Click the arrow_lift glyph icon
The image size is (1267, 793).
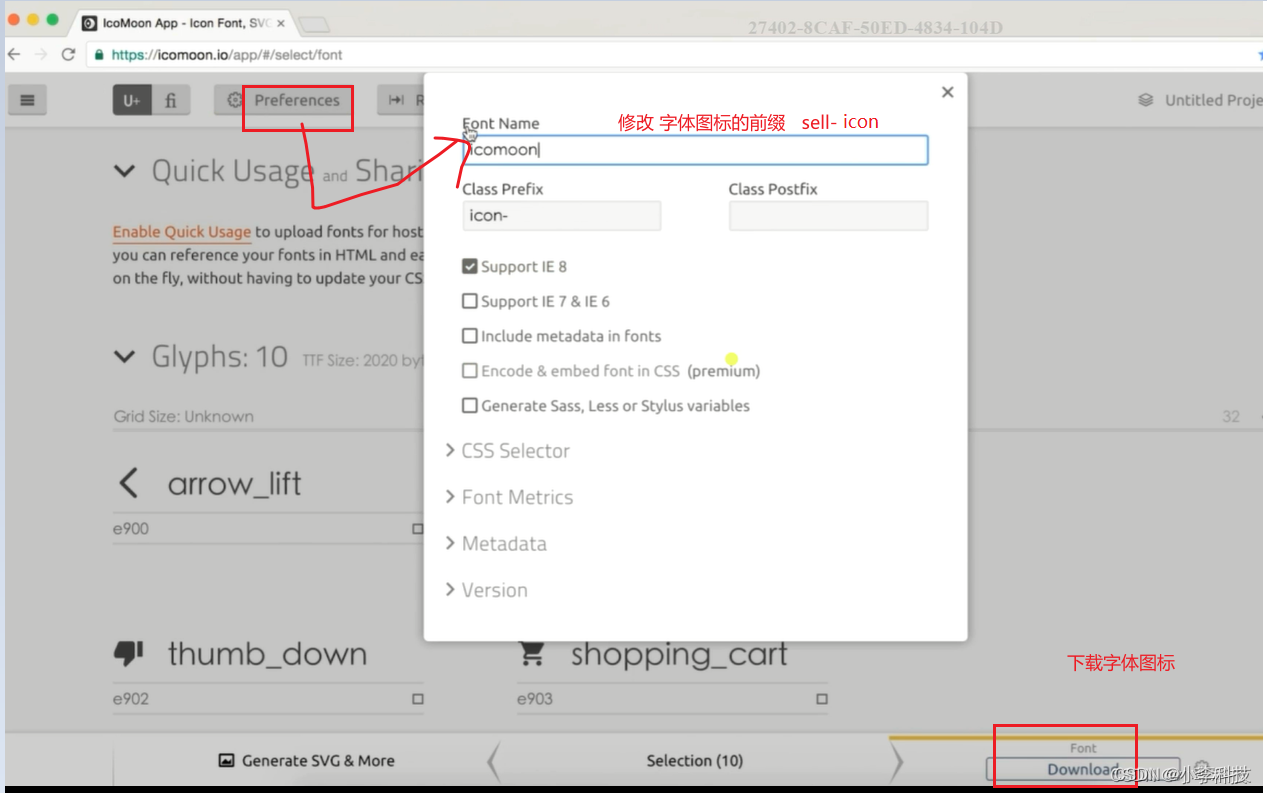tap(129, 484)
